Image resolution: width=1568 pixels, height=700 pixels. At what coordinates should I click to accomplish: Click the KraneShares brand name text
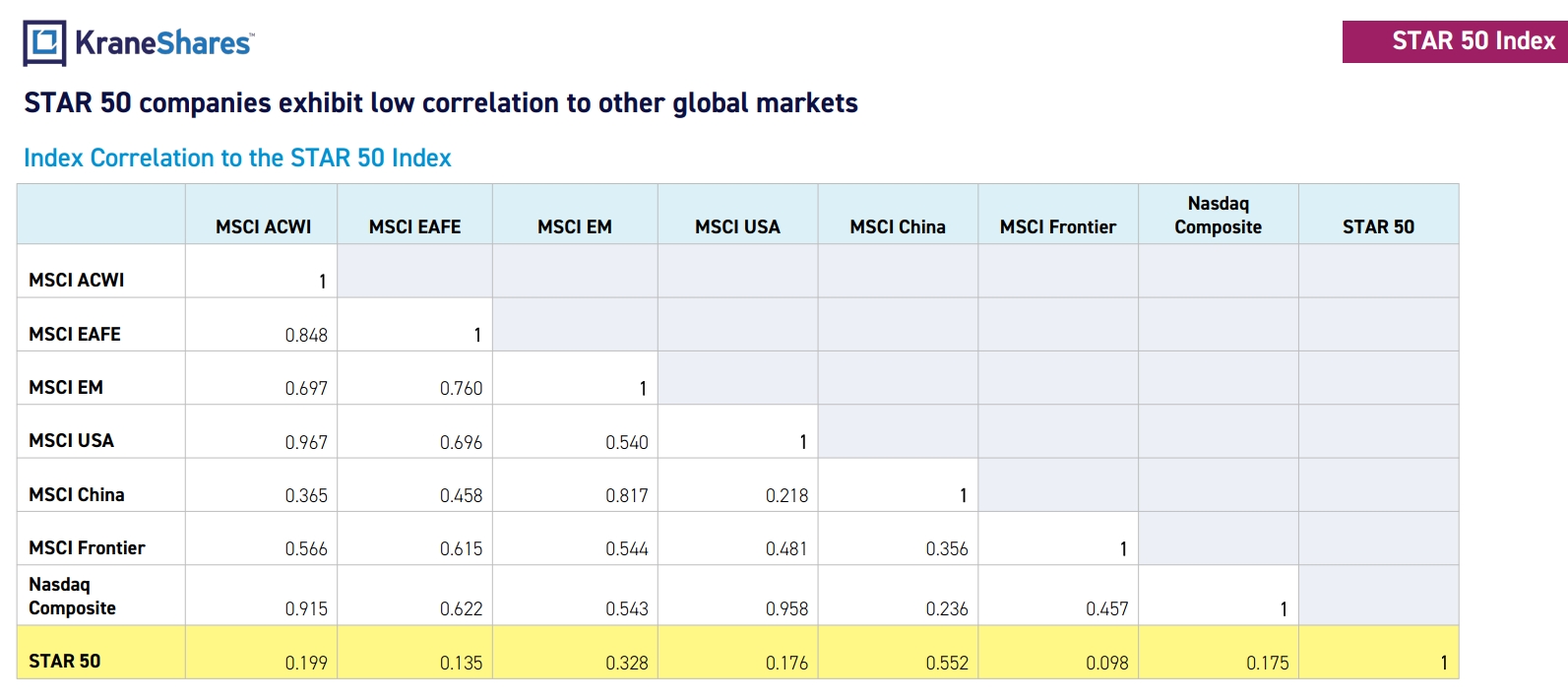tap(163, 43)
